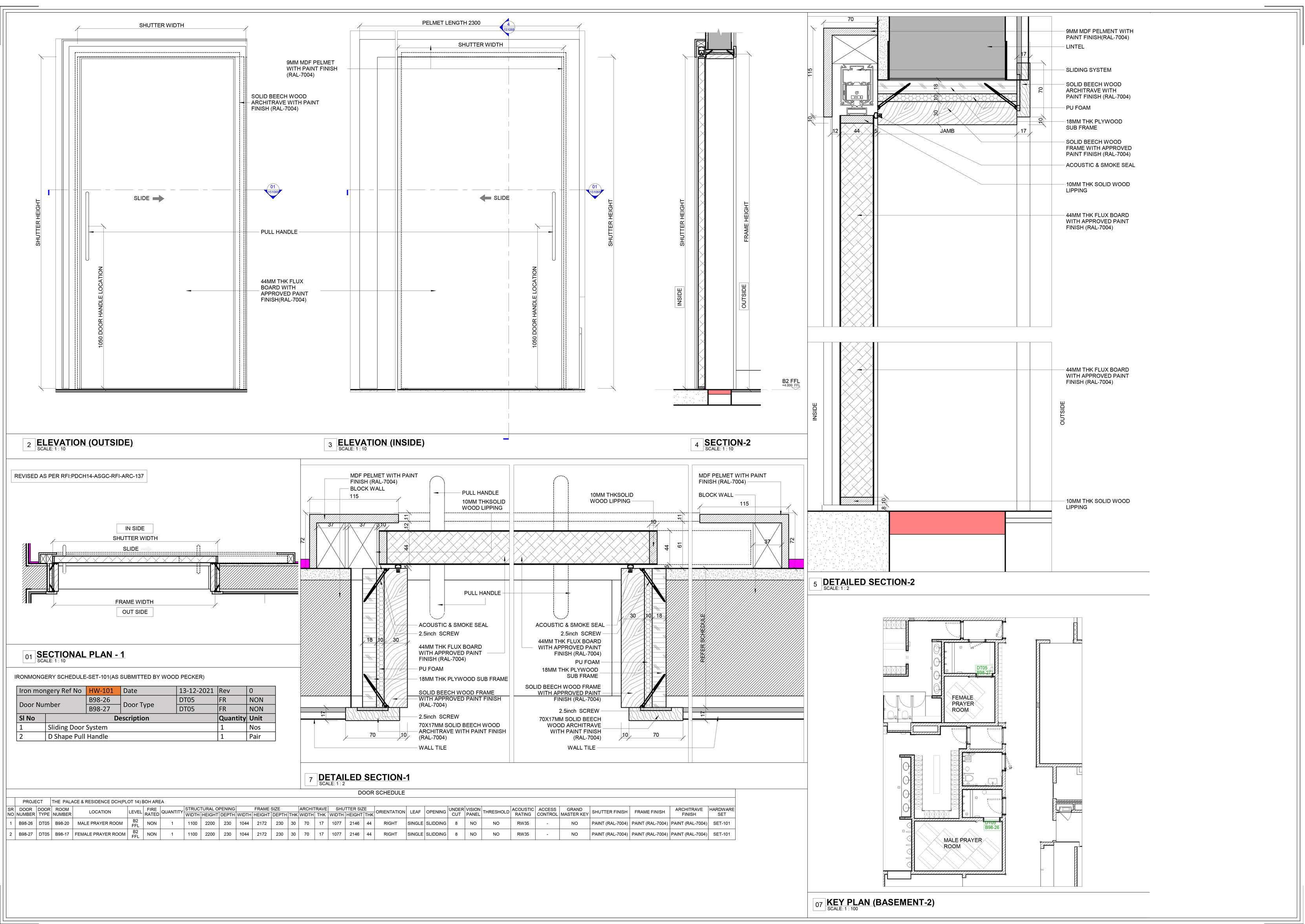The image size is (1305, 924).
Task: Click SLIDING SYSTEM annotation
Action: pos(1088,70)
